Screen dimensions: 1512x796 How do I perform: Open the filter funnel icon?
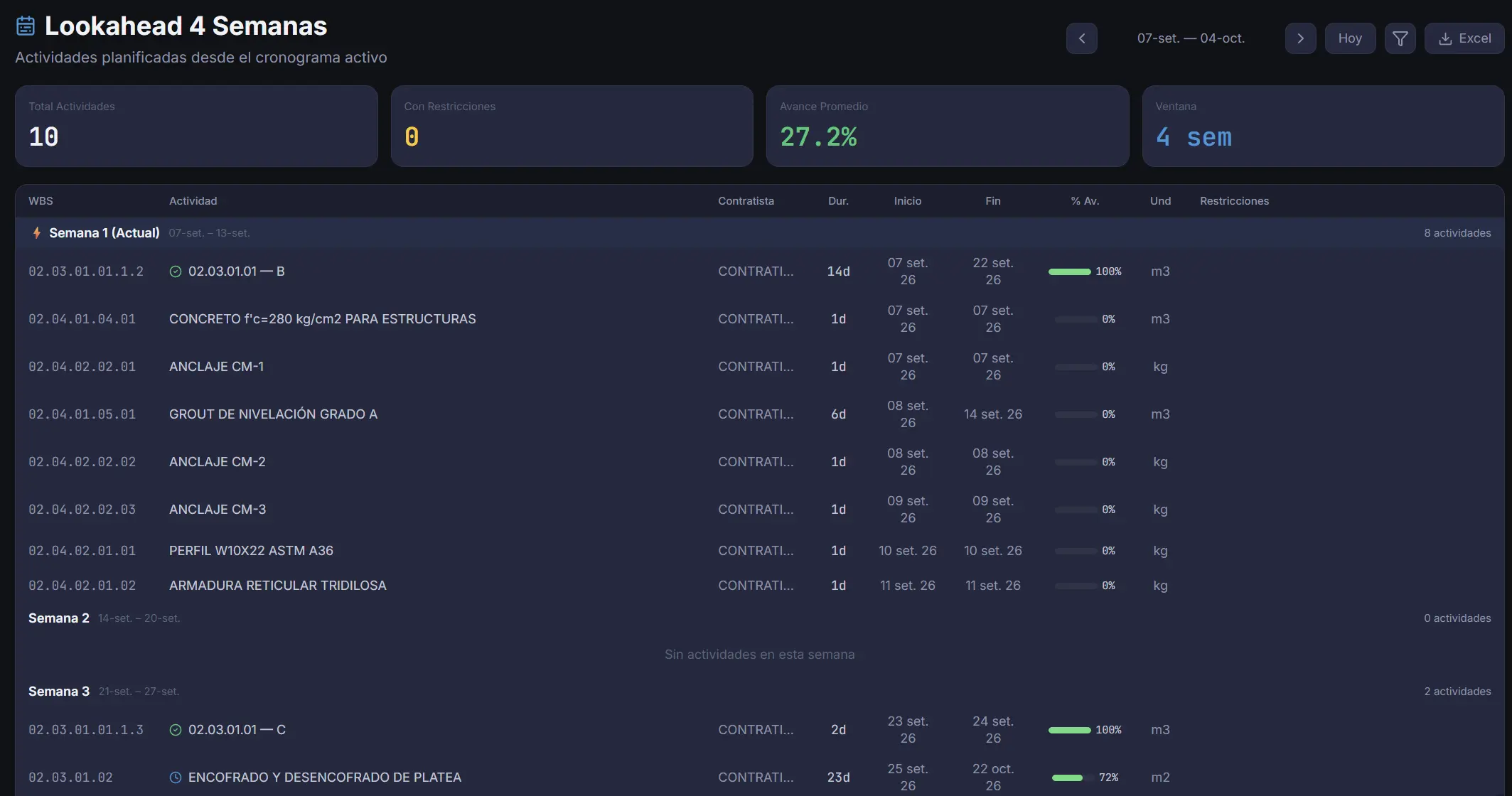click(1400, 38)
